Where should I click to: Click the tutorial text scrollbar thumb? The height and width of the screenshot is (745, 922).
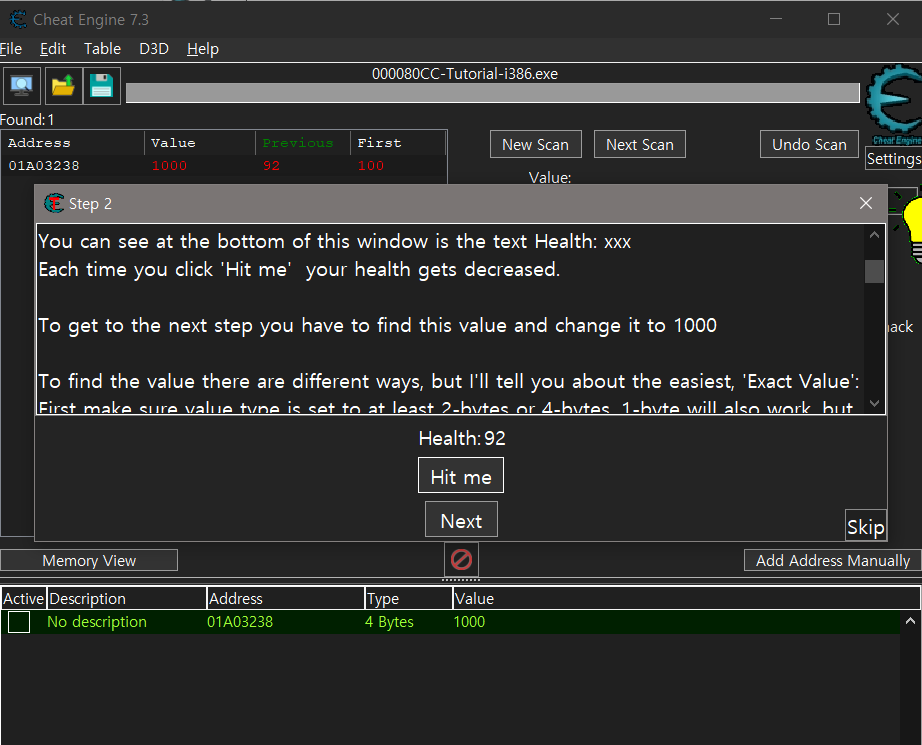coord(874,272)
